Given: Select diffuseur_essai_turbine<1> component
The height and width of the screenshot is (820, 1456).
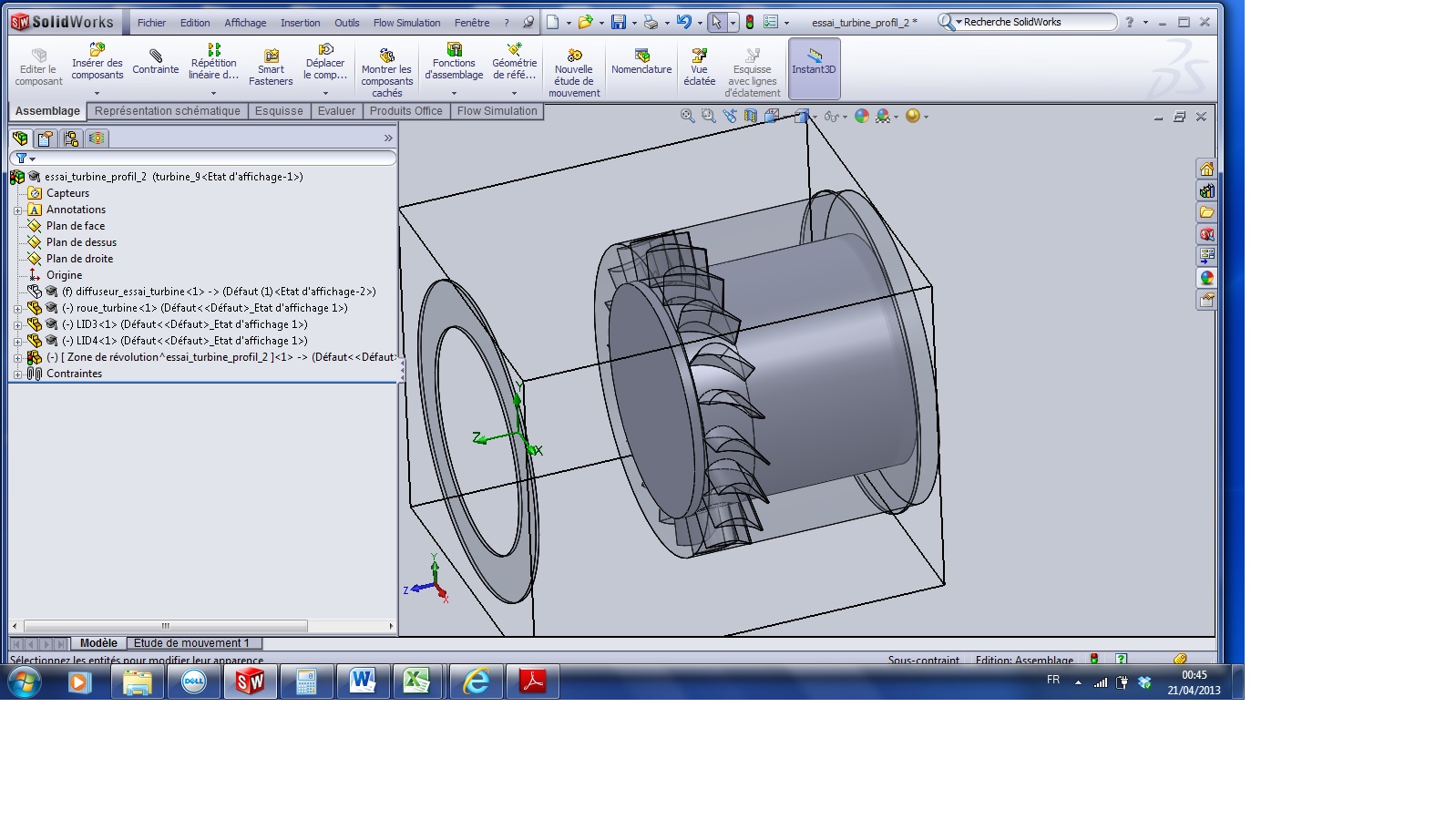Looking at the screenshot, I should tap(219, 292).
